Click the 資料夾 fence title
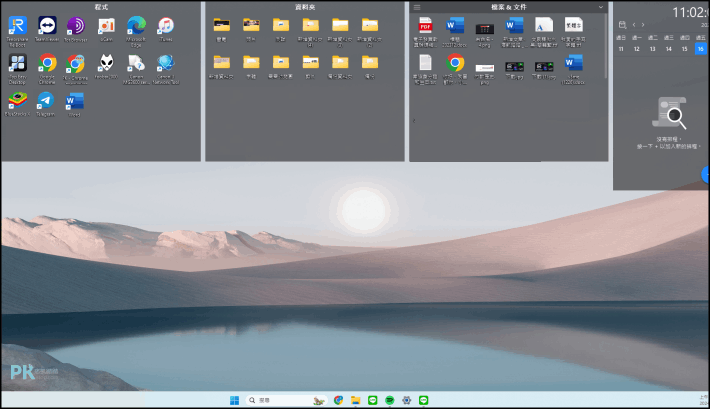 305,7
